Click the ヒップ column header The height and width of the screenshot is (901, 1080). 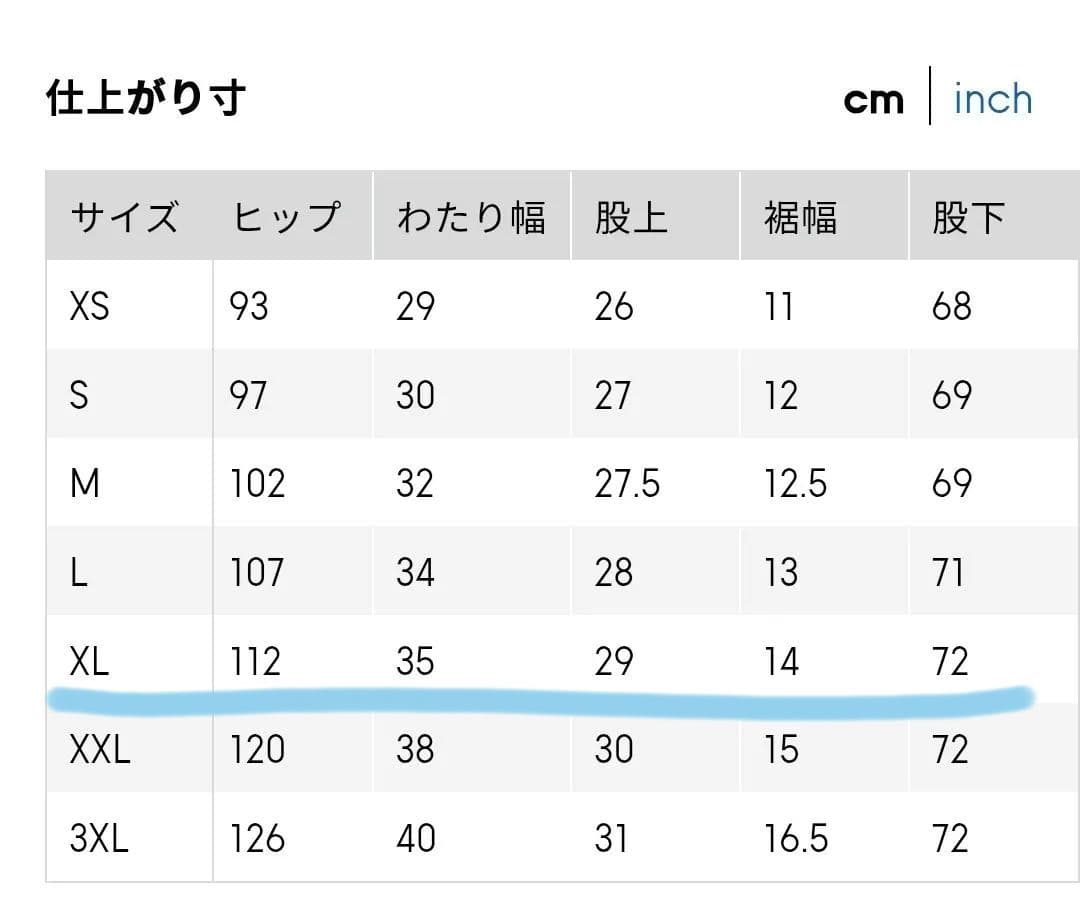click(287, 217)
